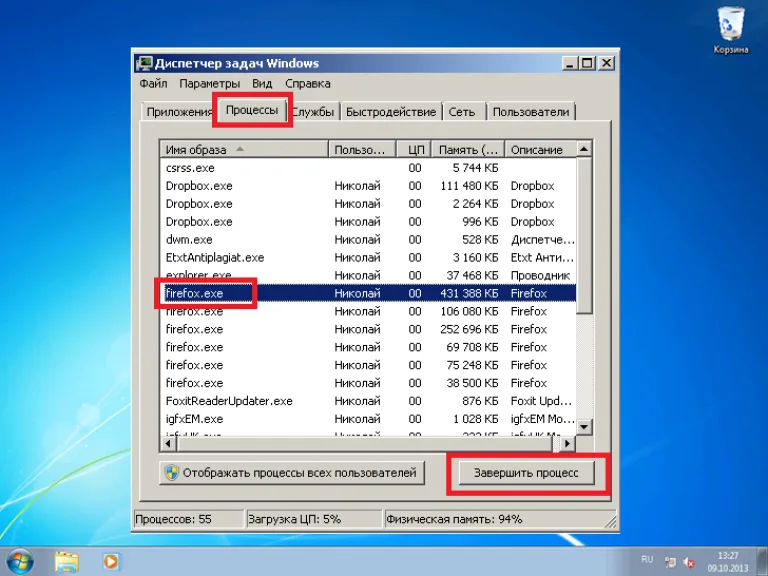Click the muted volume tray icon

pos(689,563)
